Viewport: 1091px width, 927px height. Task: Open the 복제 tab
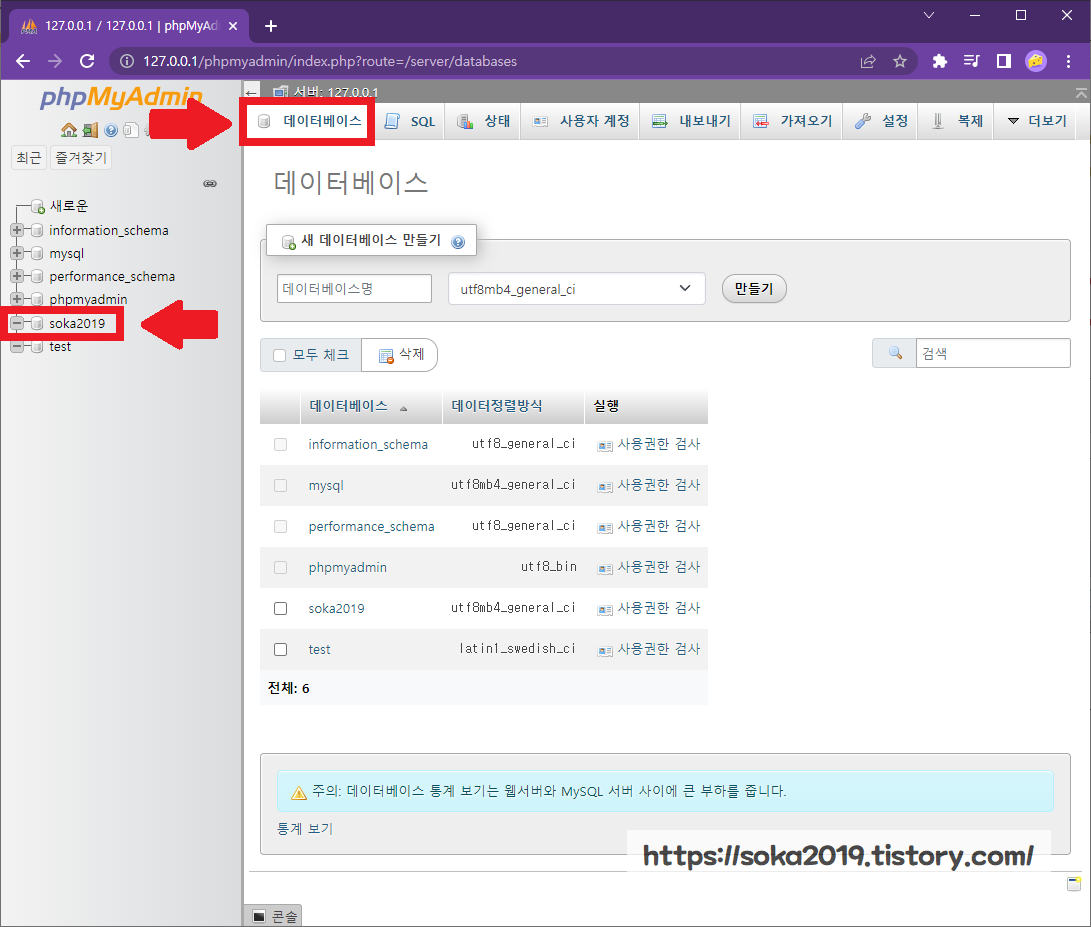pos(957,121)
